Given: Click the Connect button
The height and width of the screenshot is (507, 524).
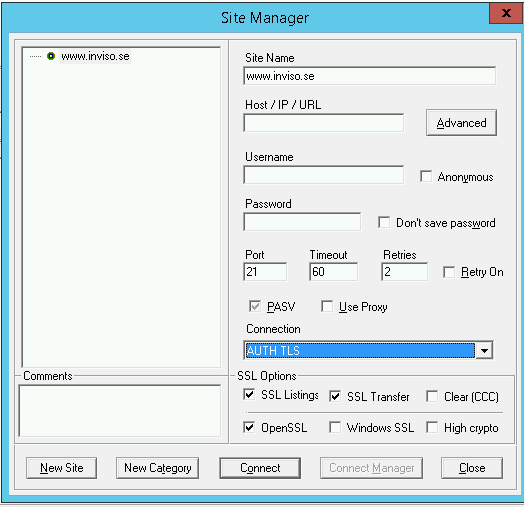Looking at the screenshot, I should (260, 468).
